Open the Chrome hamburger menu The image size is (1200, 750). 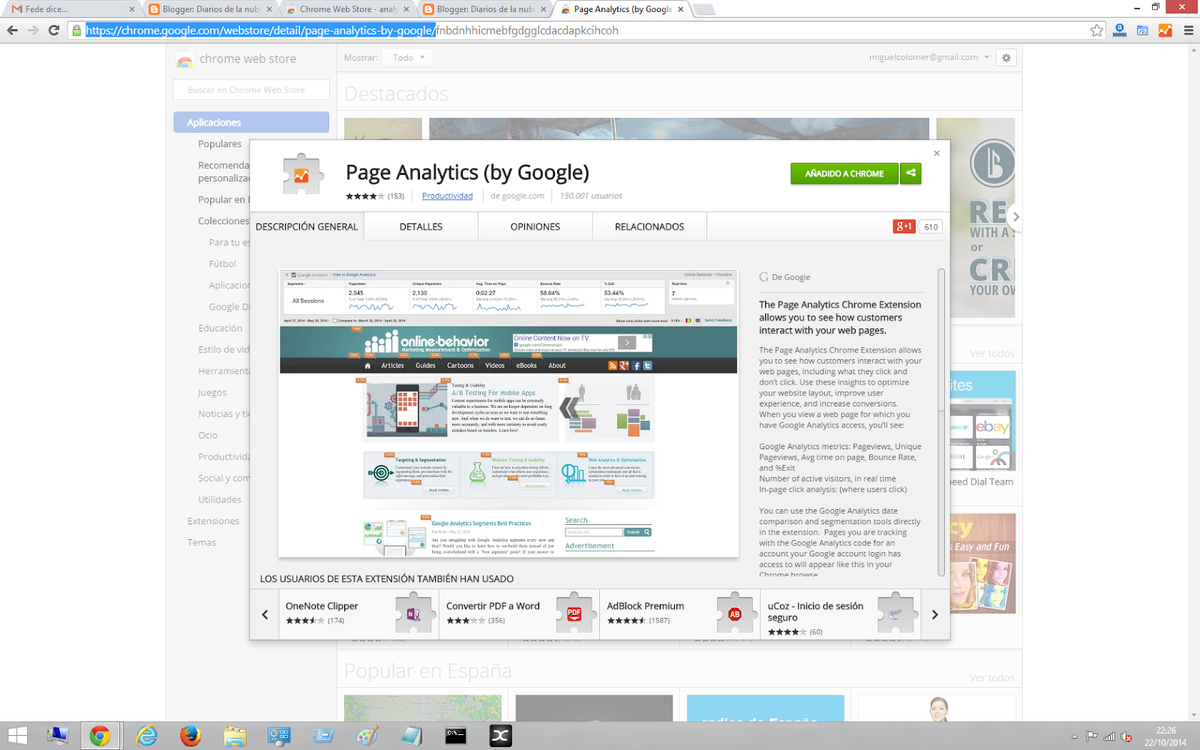click(x=1186, y=30)
